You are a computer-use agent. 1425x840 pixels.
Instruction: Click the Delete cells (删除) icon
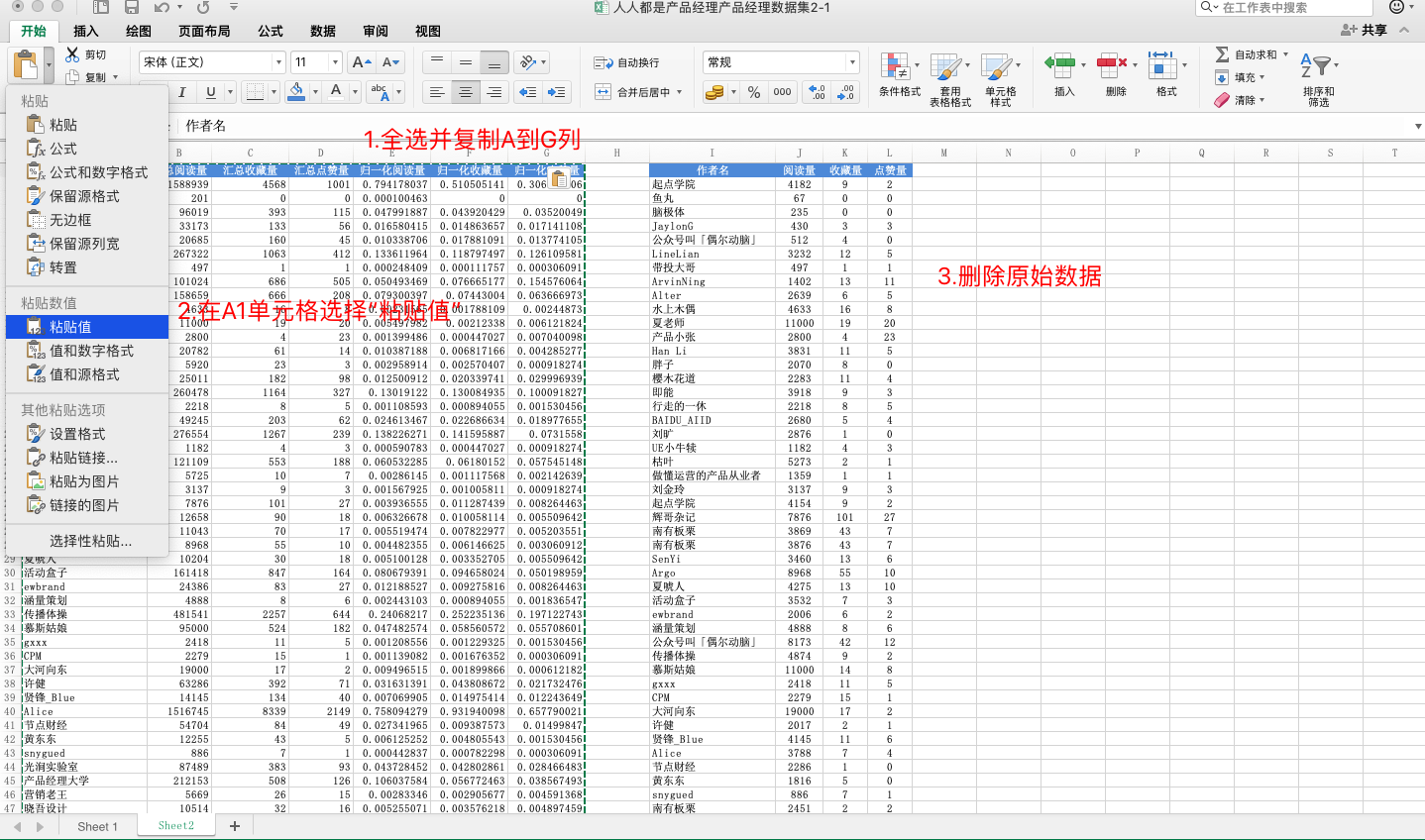pos(1113,65)
